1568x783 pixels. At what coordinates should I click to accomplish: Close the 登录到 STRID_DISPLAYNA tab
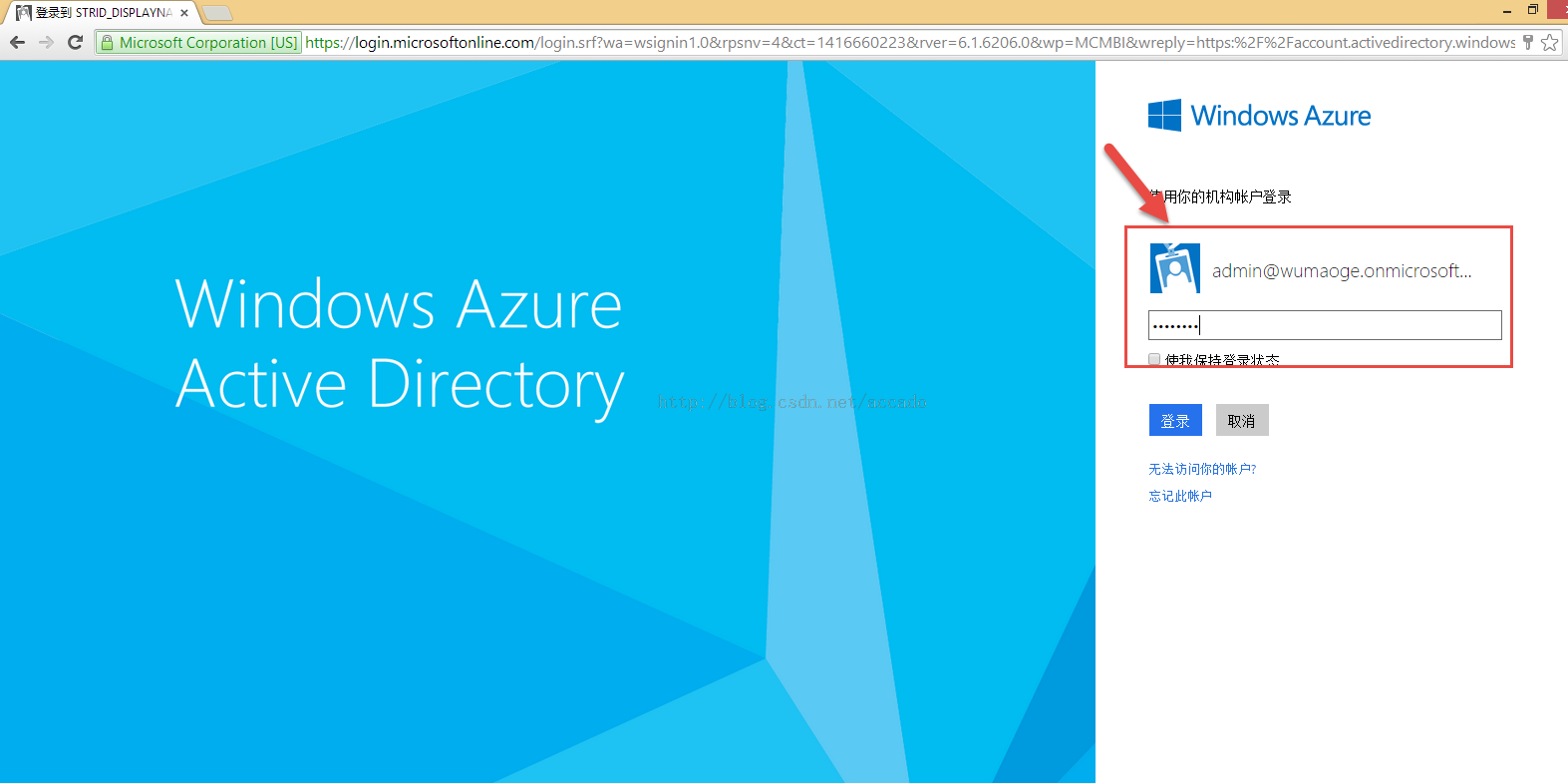pos(184,13)
